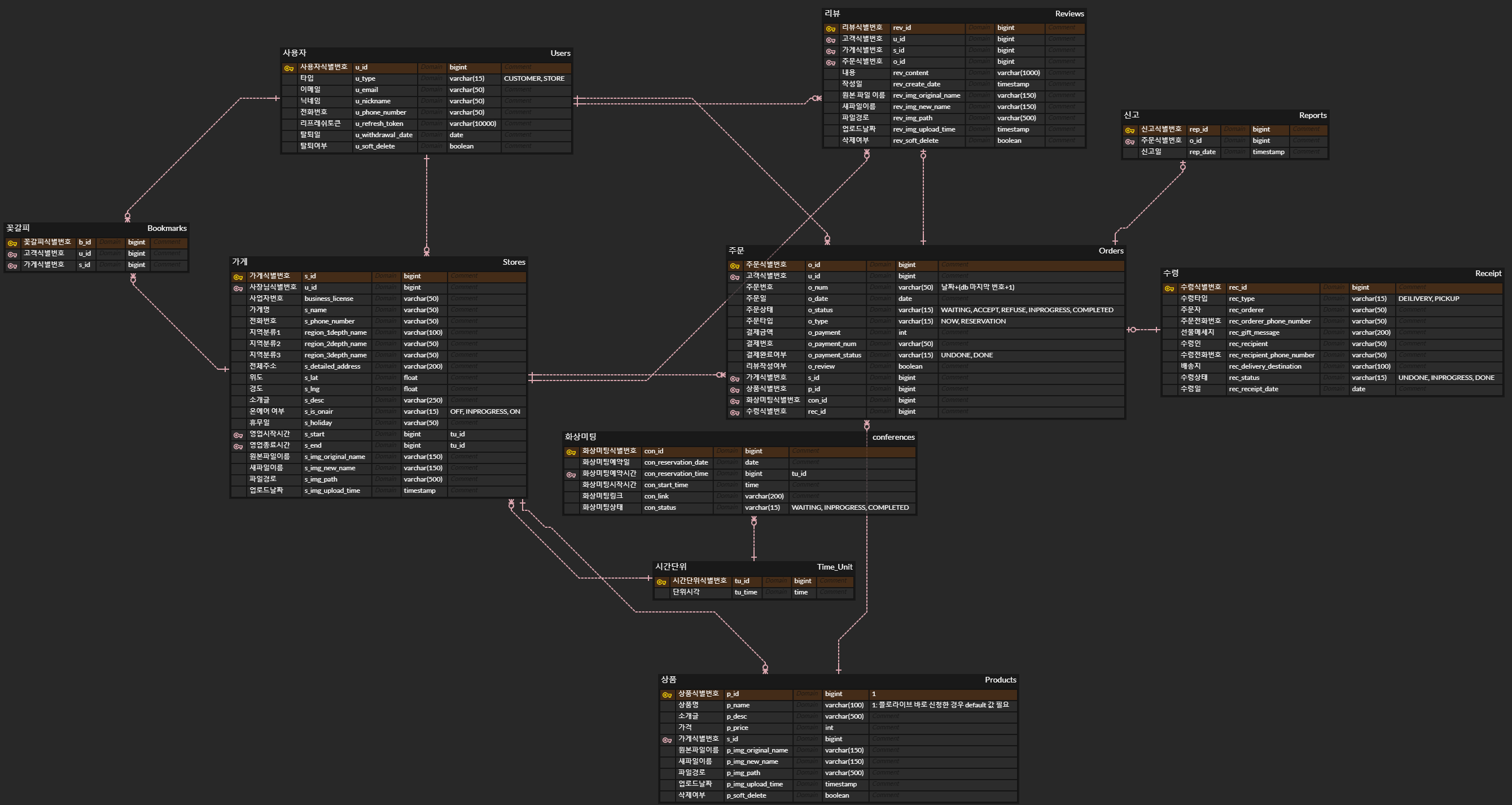Click the foreign key icon beside o_id in Reports

(x=1130, y=142)
